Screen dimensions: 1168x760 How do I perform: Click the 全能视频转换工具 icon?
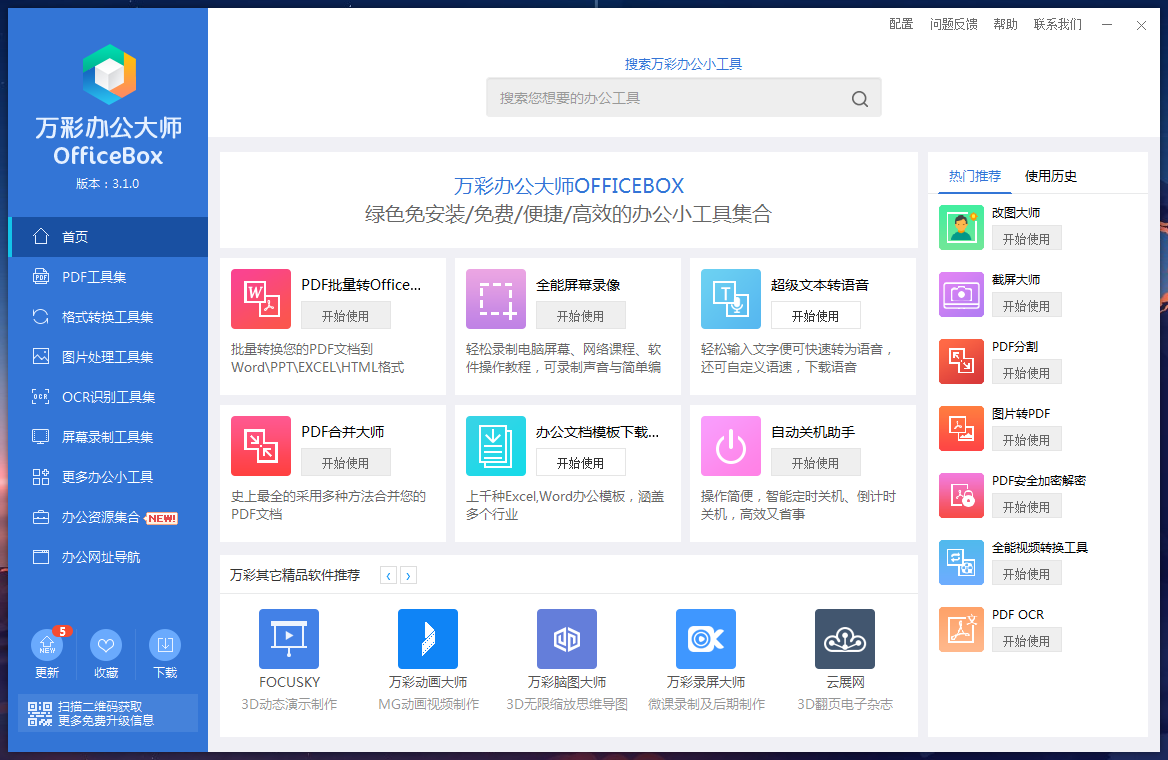(961, 563)
